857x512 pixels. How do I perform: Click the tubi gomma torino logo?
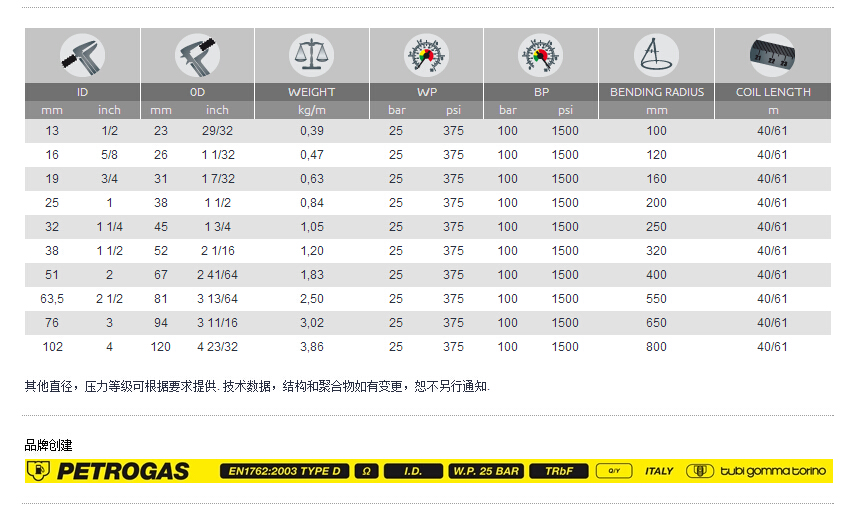pos(758,471)
